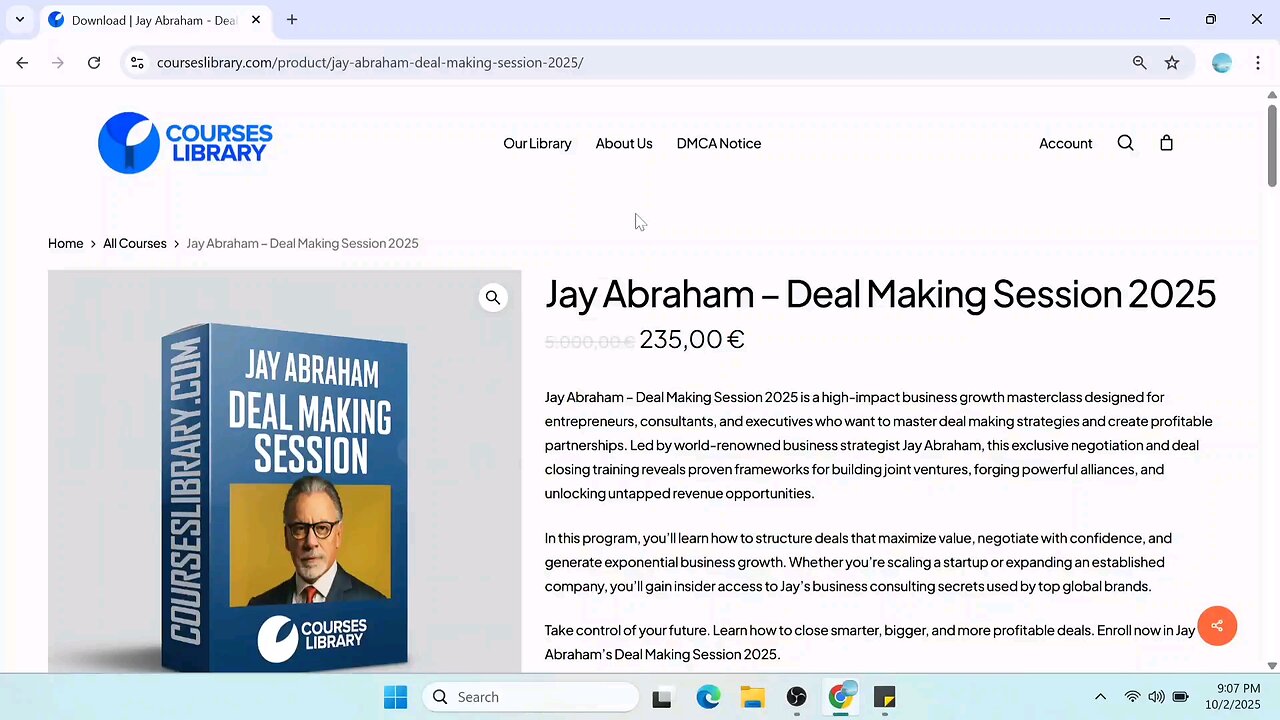Open Wi-Fi network settings in tray

click(x=1132, y=697)
